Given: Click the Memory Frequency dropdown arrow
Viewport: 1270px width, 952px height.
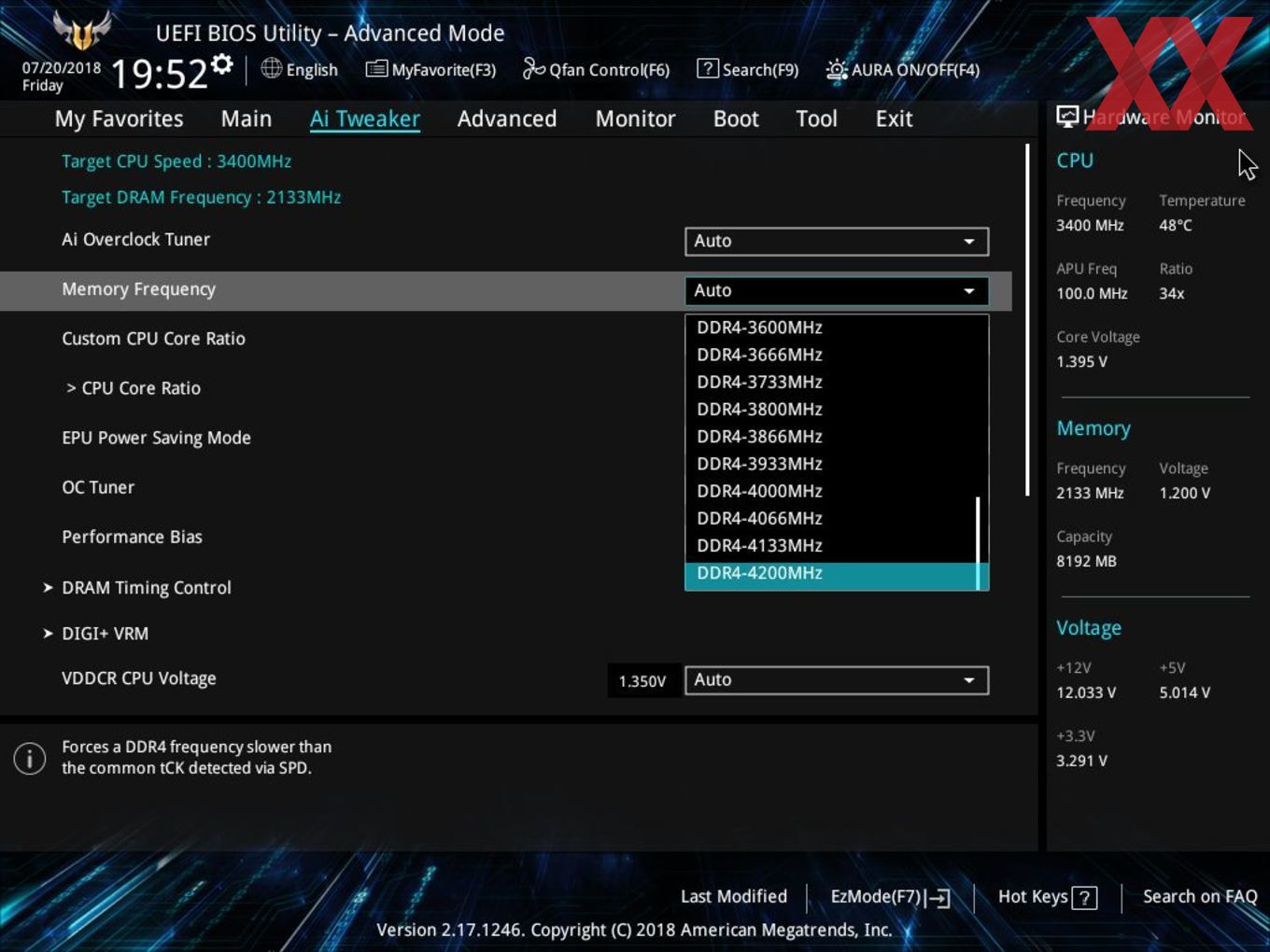Looking at the screenshot, I should [x=969, y=291].
